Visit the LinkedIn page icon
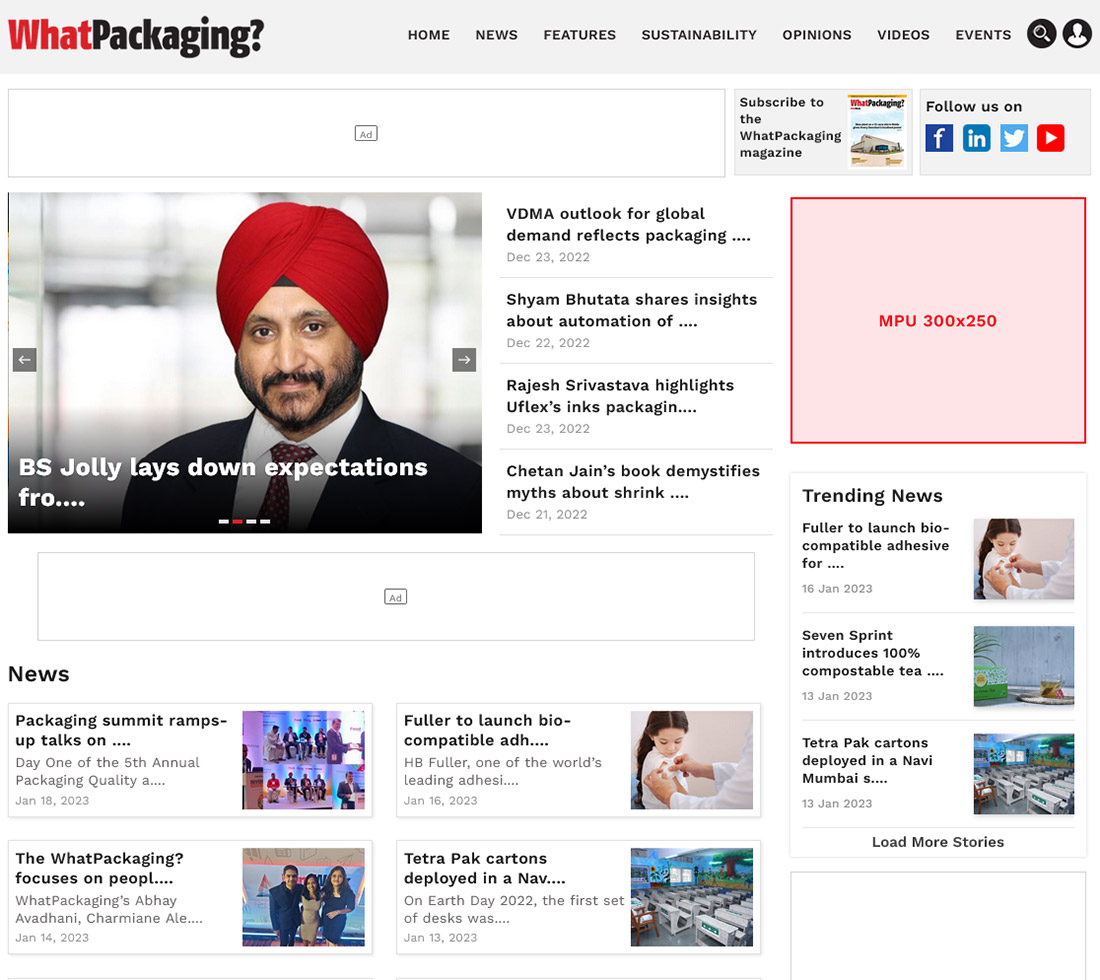The image size is (1100, 980). (976, 138)
